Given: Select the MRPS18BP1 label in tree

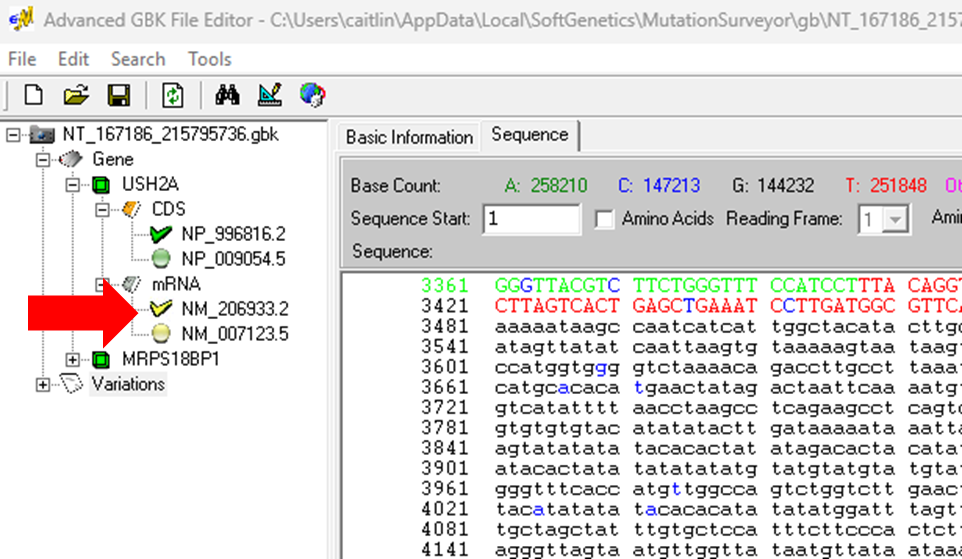Looking at the screenshot, I should coord(171,359).
